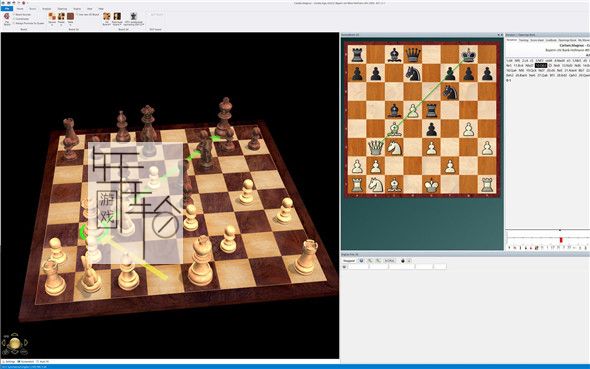Select the Notation tab in notation pane
This screenshot has height=369, width=590.
[512, 40]
